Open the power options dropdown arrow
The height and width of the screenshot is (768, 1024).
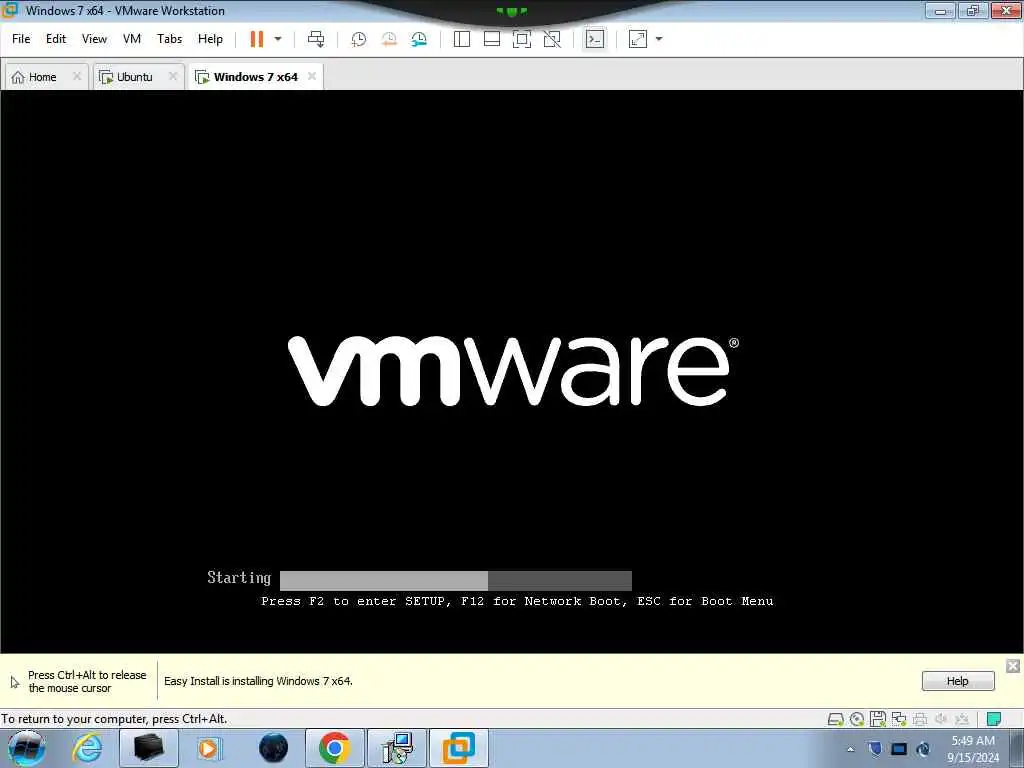coord(278,39)
